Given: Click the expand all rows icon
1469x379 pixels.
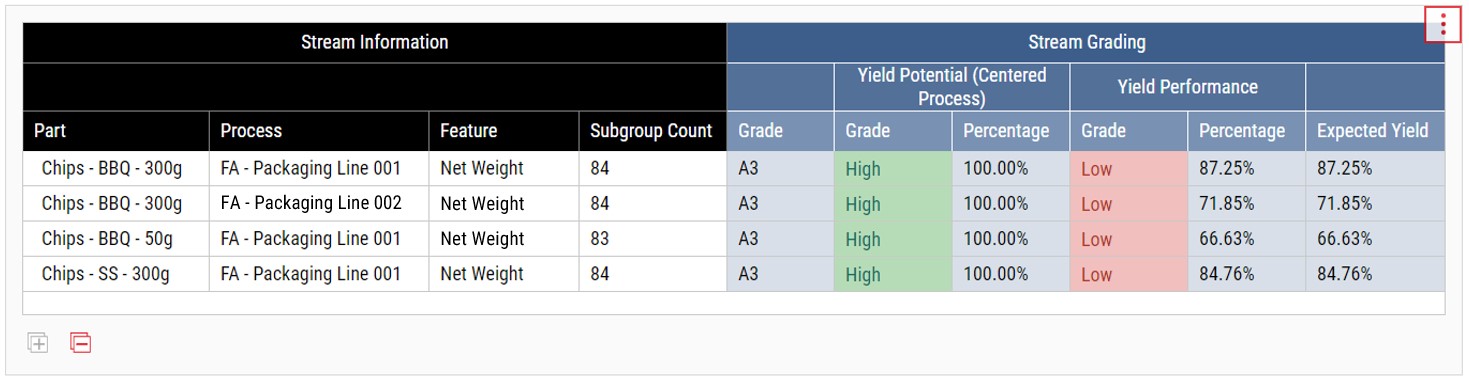Looking at the screenshot, I should (x=38, y=343).
